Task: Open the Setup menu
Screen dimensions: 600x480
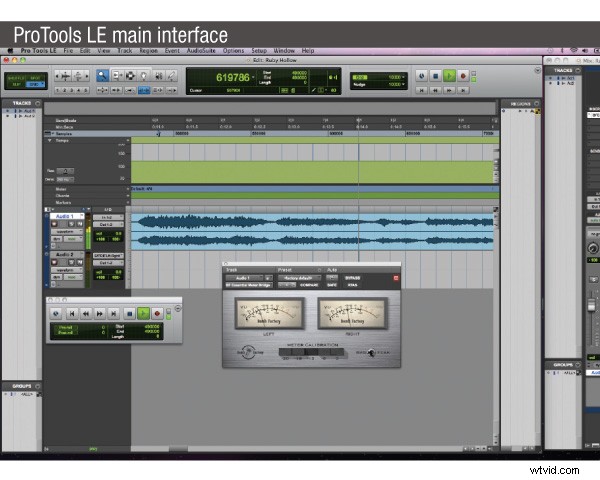Action: click(259, 51)
